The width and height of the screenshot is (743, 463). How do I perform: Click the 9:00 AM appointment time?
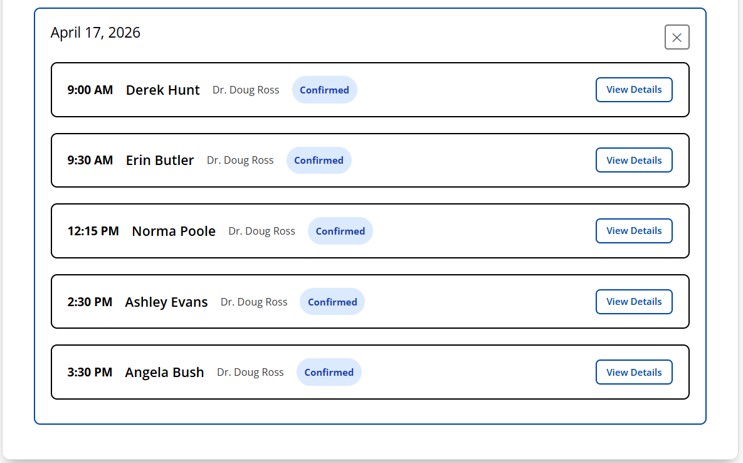coord(90,90)
